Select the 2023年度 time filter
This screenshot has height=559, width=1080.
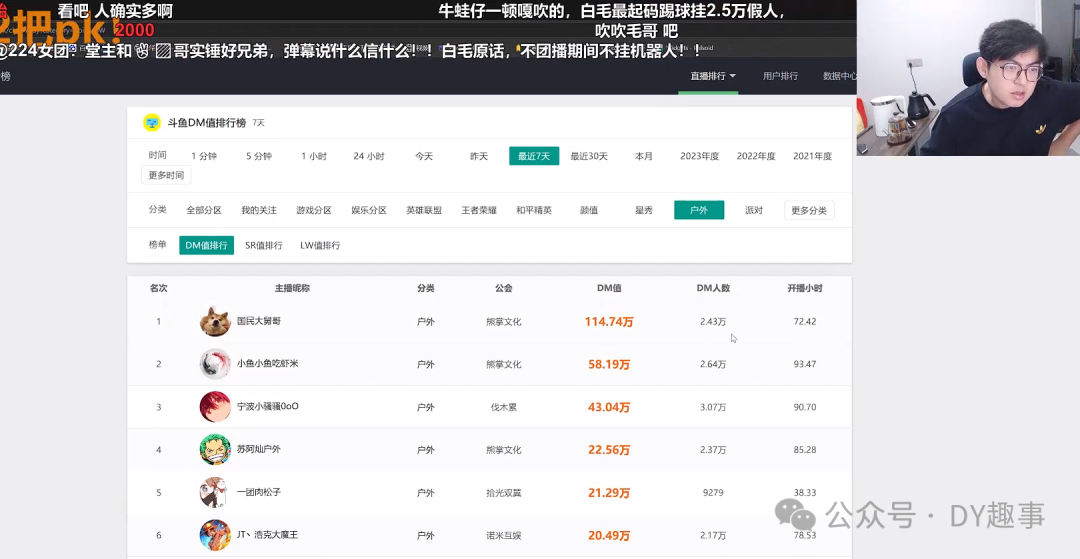pos(700,156)
